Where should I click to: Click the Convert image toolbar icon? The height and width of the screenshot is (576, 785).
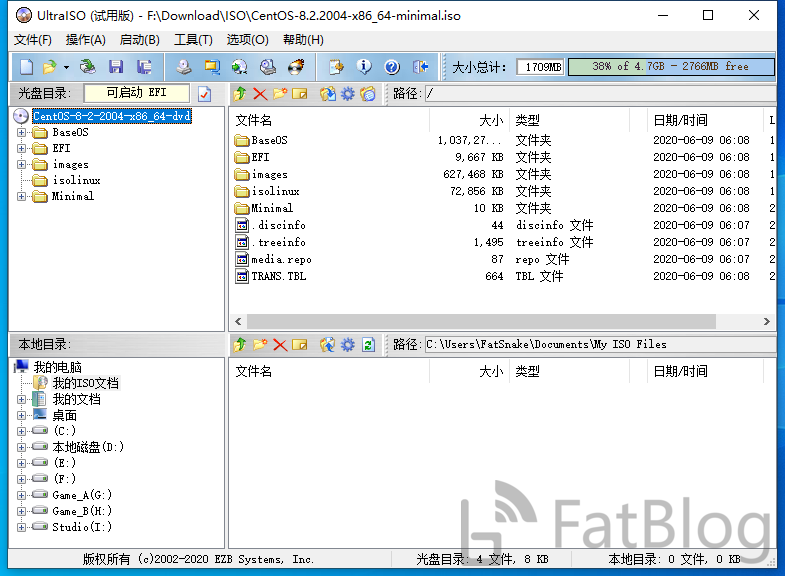212,67
